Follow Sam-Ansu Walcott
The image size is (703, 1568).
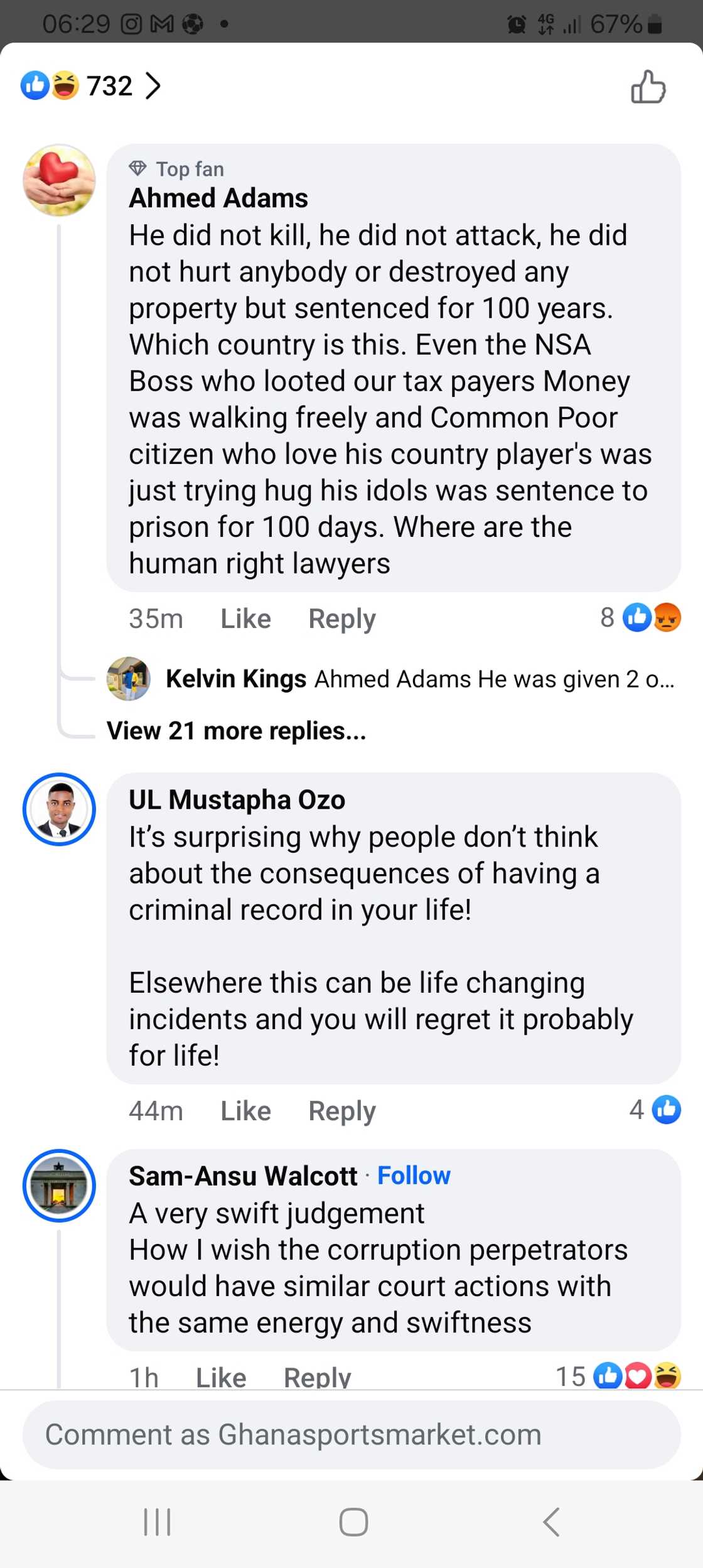pos(413,1176)
